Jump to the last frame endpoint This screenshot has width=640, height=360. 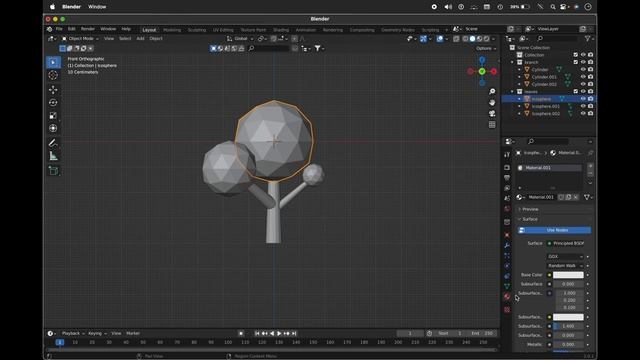click(x=294, y=333)
